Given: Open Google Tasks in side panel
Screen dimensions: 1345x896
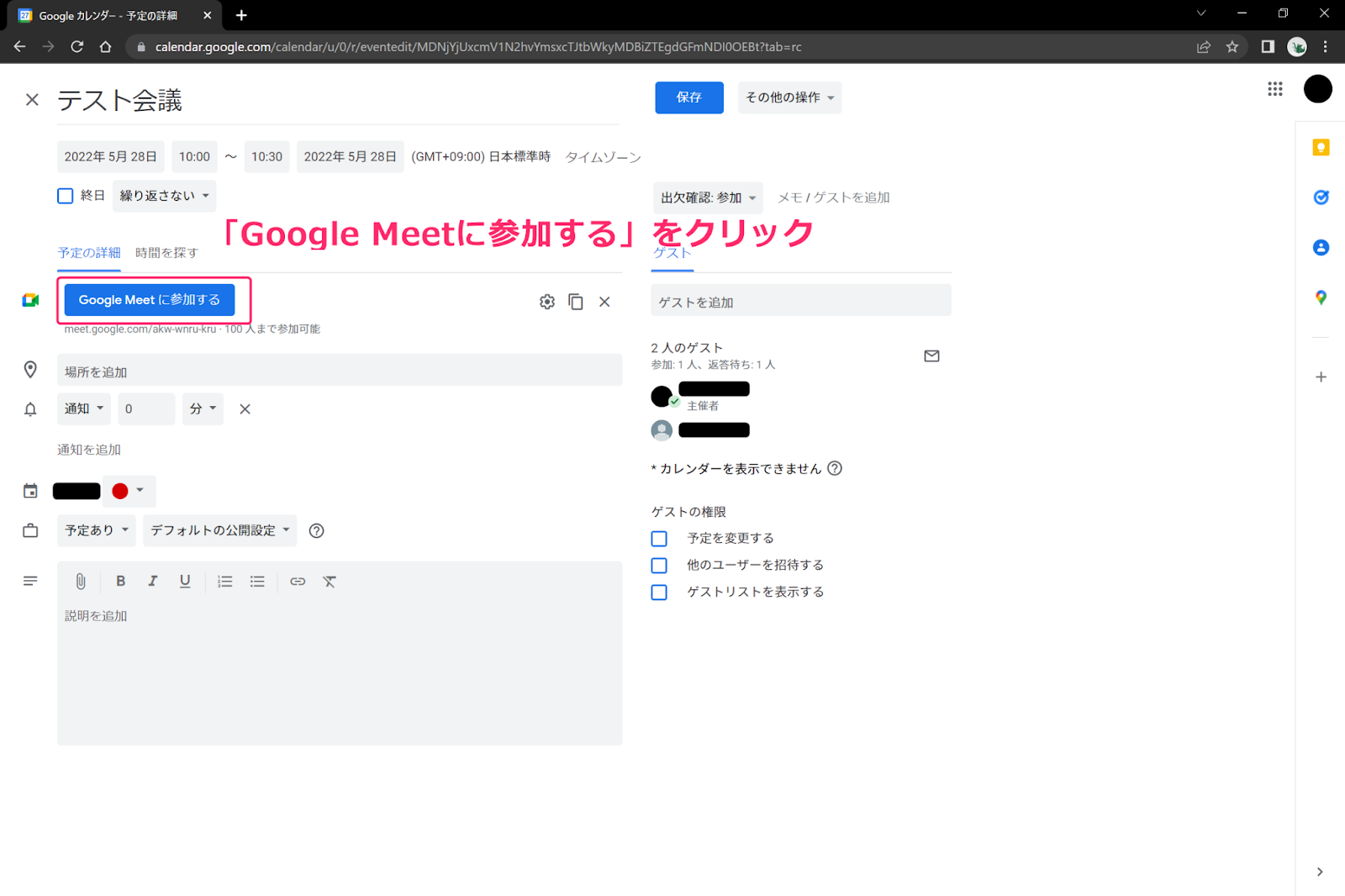Looking at the screenshot, I should (x=1321, y=198).
